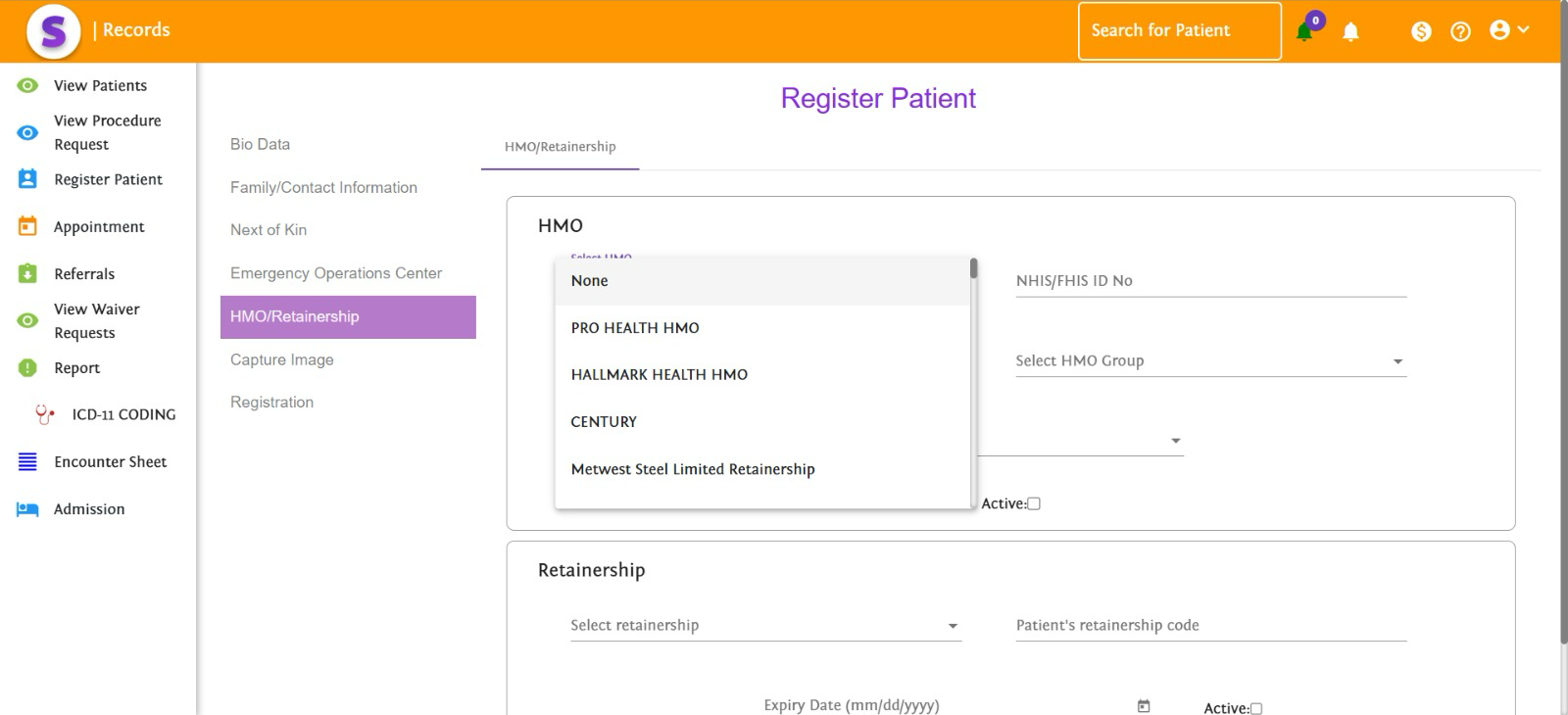Open the Admission section
Viewport: 1568px width, 715px height.
89,508
